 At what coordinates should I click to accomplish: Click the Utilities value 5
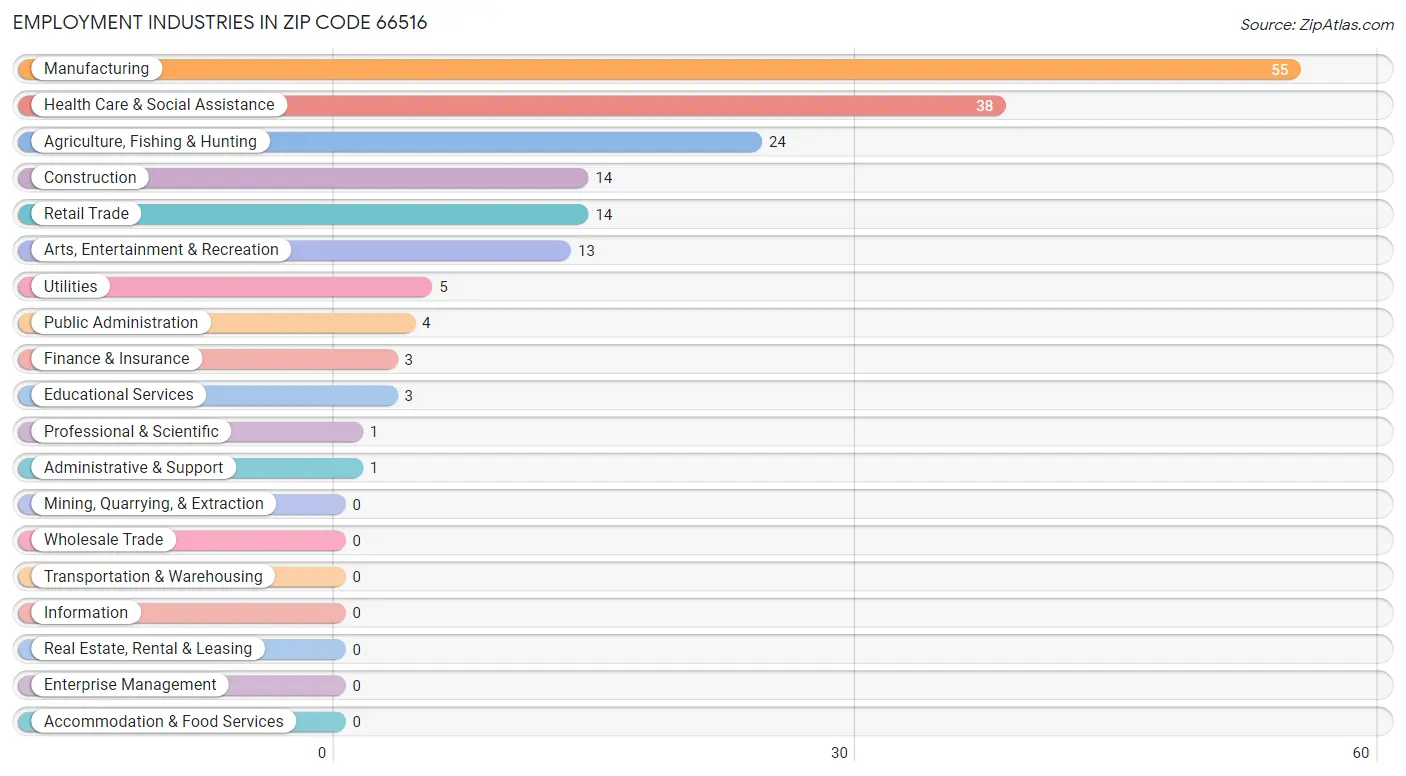(443, 287)
